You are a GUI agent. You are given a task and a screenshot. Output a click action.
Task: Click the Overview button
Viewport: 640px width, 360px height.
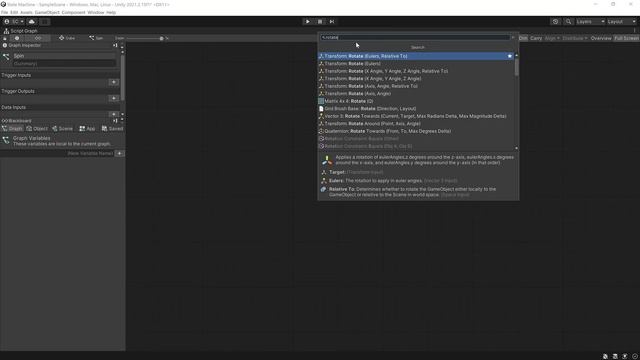point(601,38)
